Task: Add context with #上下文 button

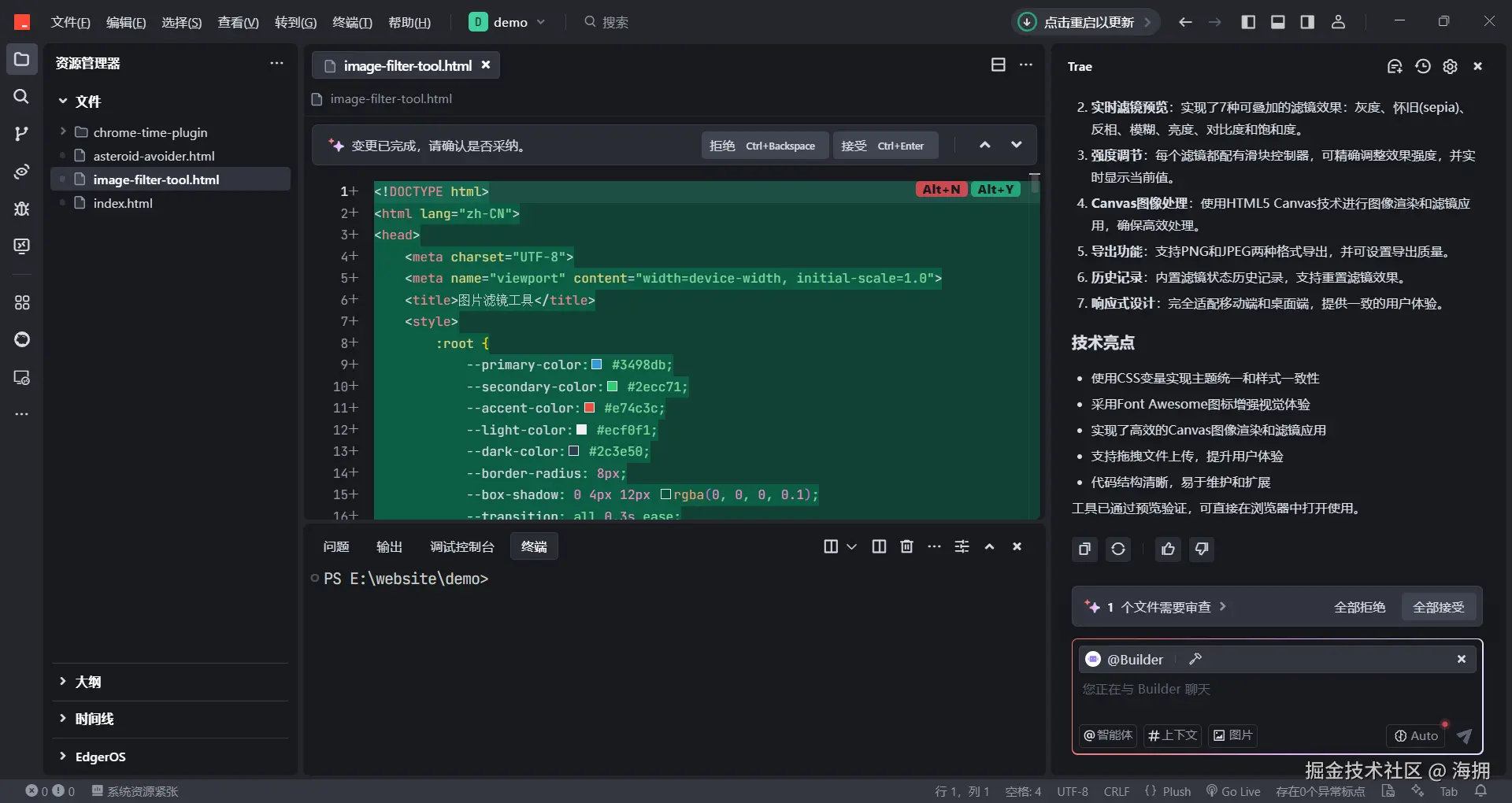Action: (x=1173, y=735)
